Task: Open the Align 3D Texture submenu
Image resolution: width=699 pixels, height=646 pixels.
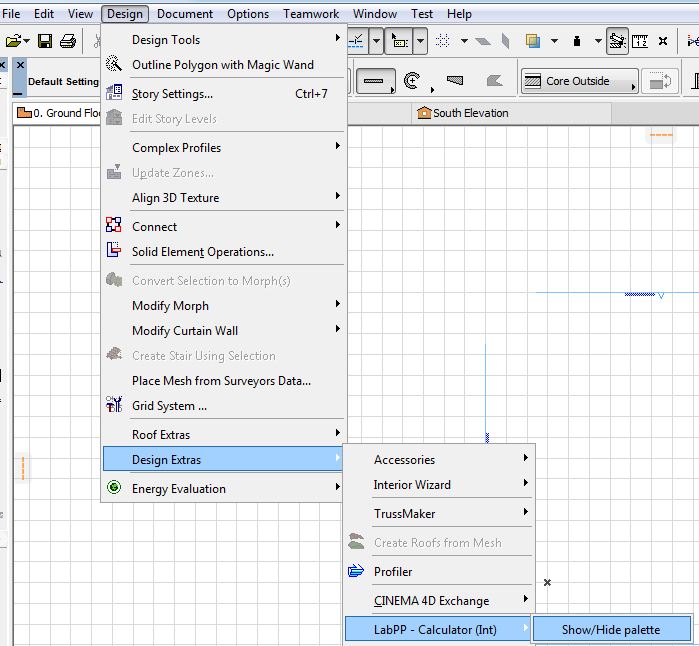Action: pos(223,198)
